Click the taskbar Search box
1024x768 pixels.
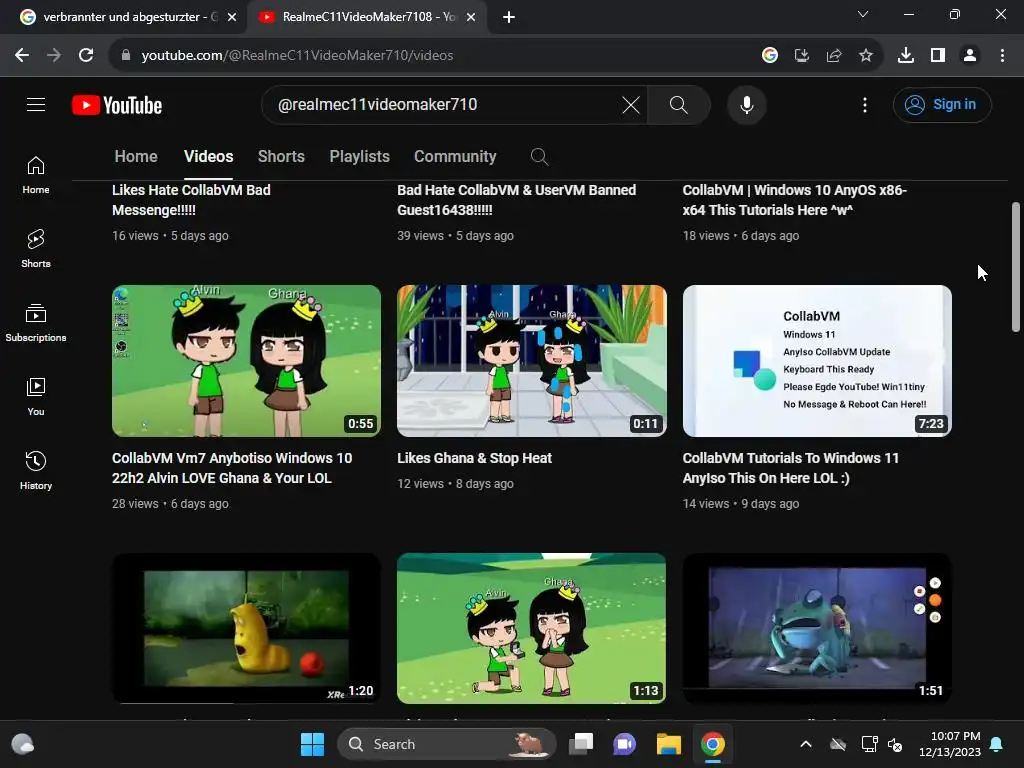click(446, 744)
